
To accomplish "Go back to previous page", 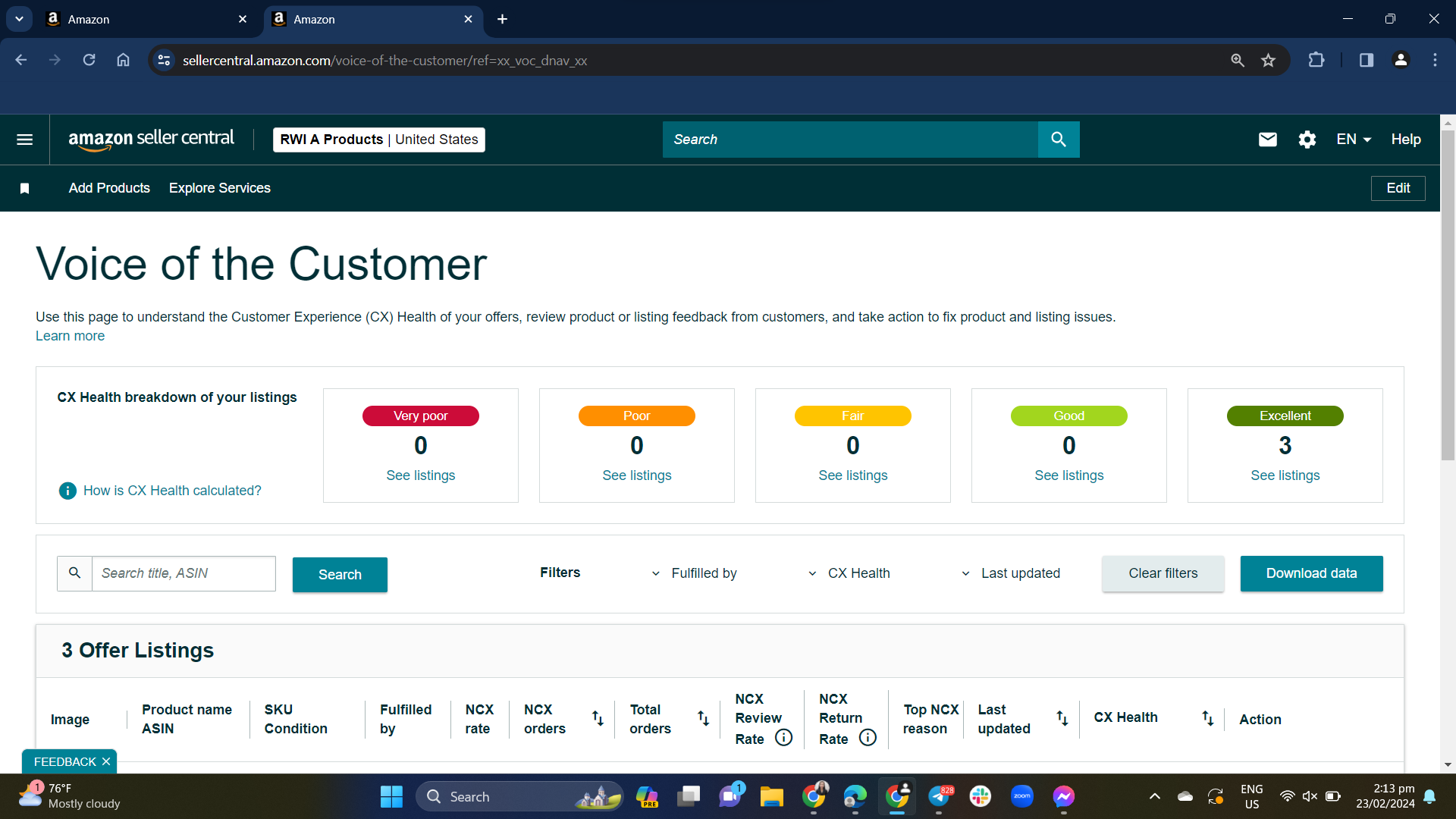I will coord(20,60).
